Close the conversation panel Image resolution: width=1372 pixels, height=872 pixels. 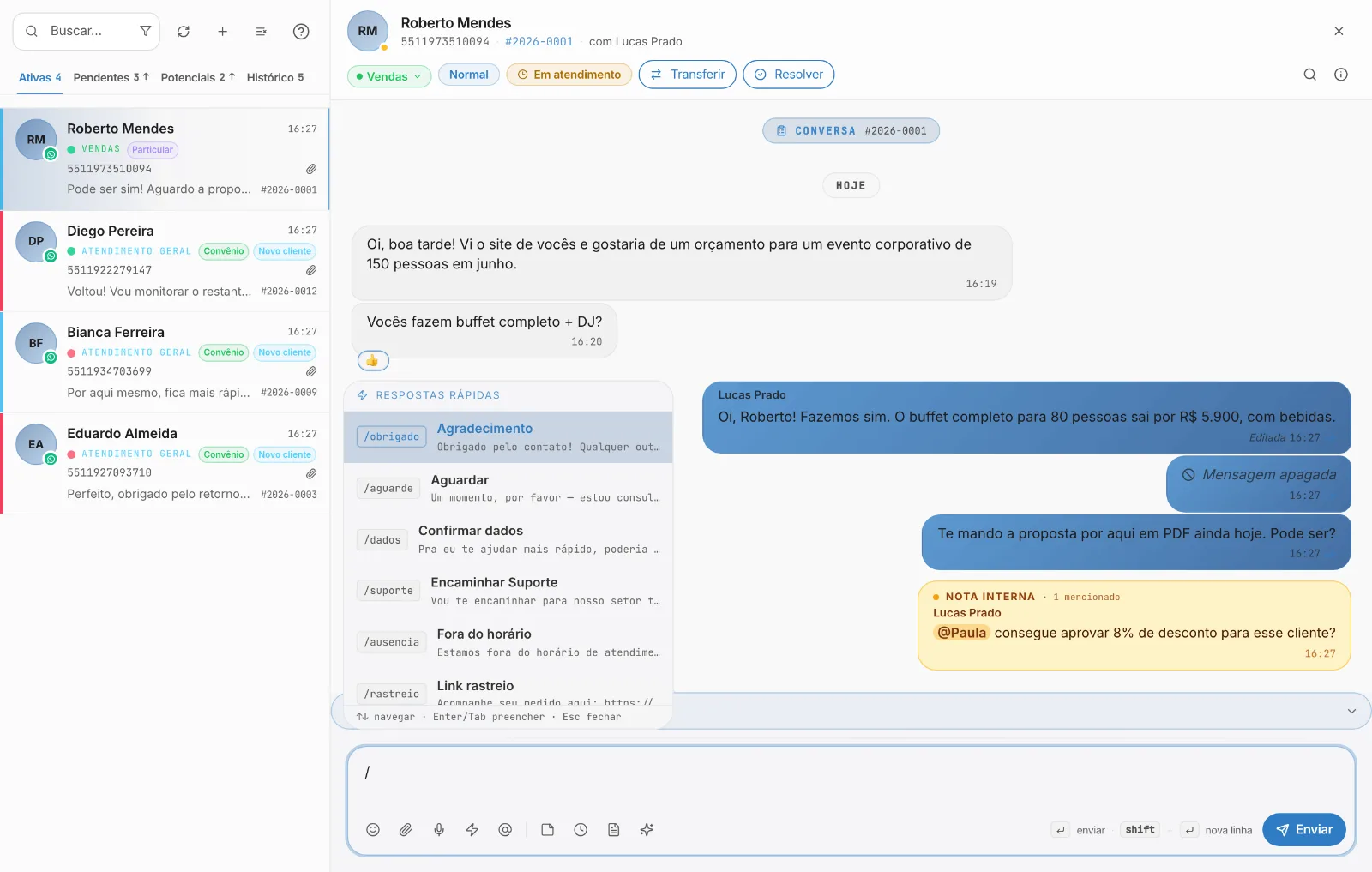click(x=1339, y=31)
